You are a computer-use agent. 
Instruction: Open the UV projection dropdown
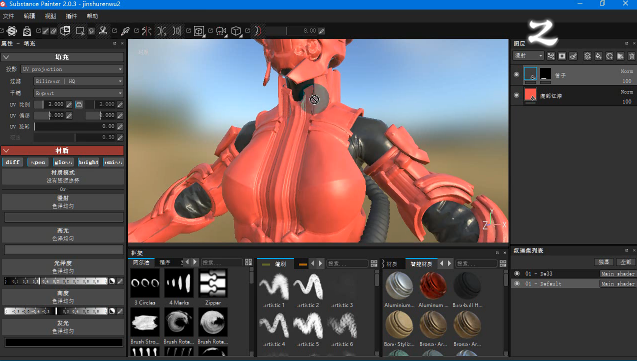point(72,69)
